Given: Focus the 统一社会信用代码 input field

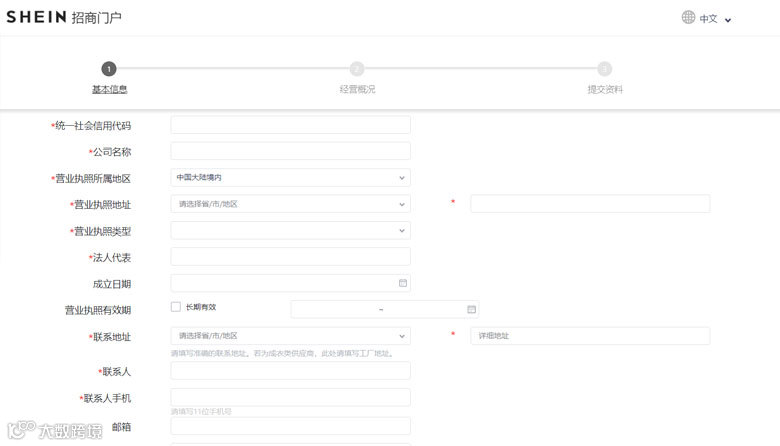Looking at the screenshot, I should (291, 125).
